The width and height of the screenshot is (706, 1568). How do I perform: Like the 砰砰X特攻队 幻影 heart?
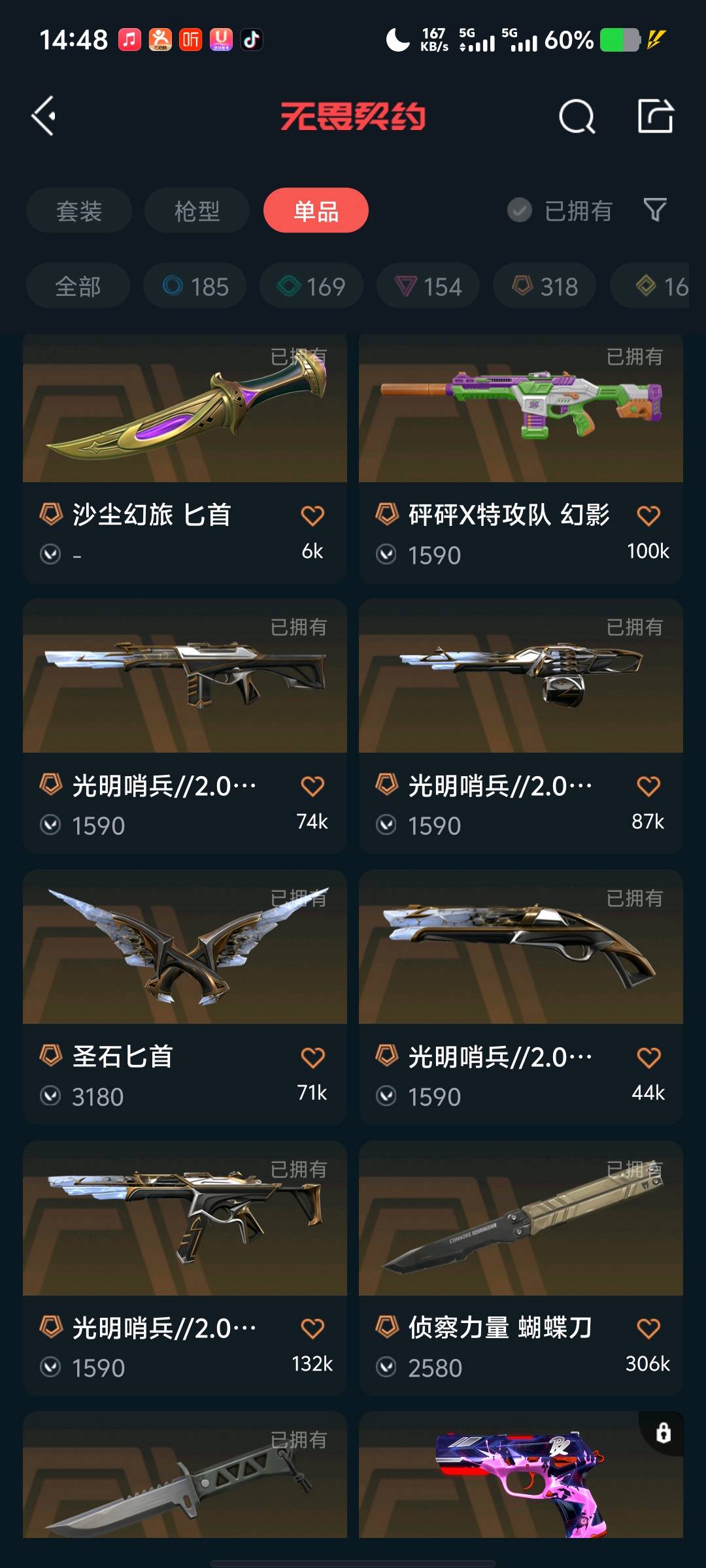click(x=648, y=515)
